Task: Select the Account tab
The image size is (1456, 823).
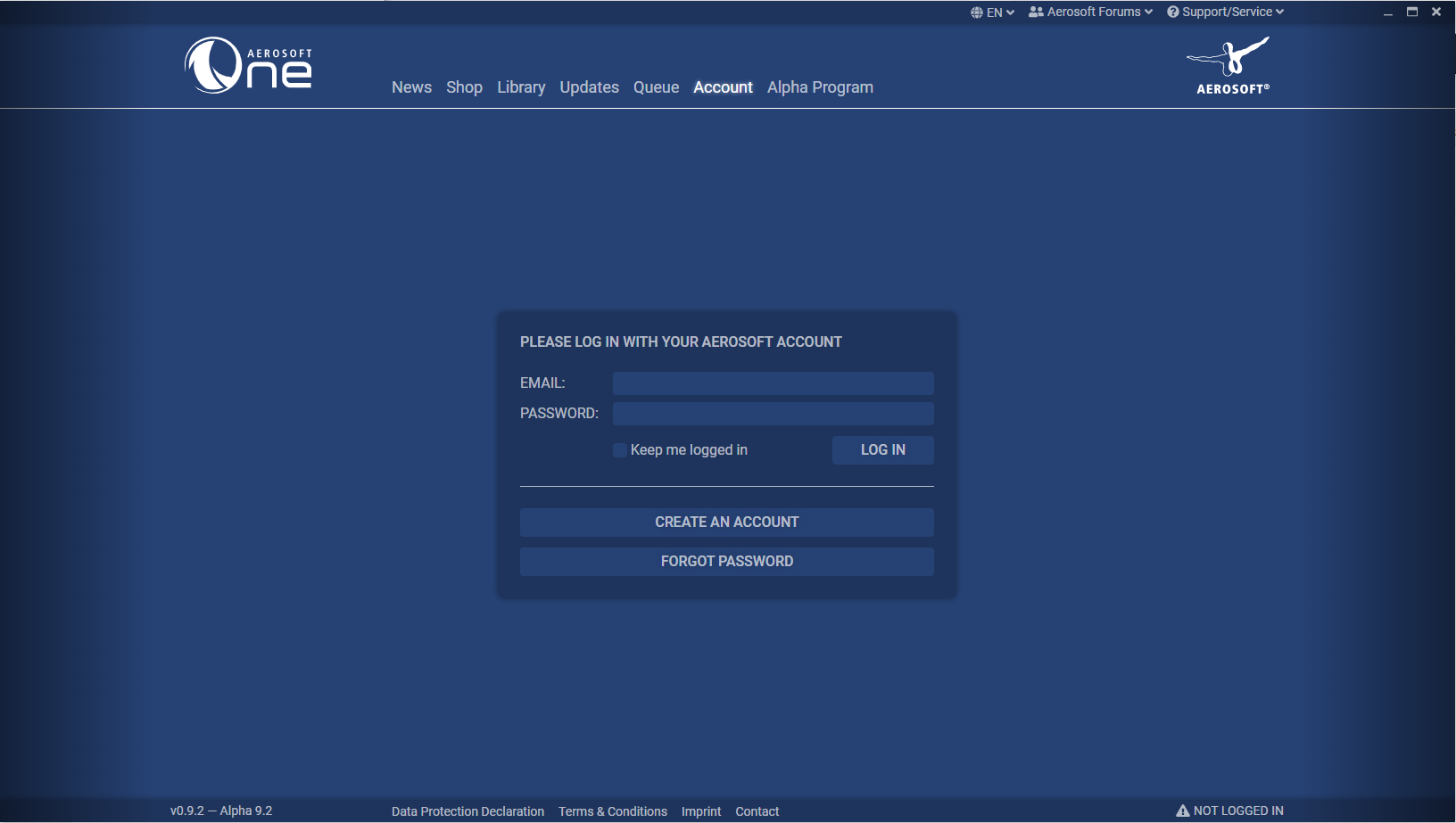Action: tap(723, 87)
